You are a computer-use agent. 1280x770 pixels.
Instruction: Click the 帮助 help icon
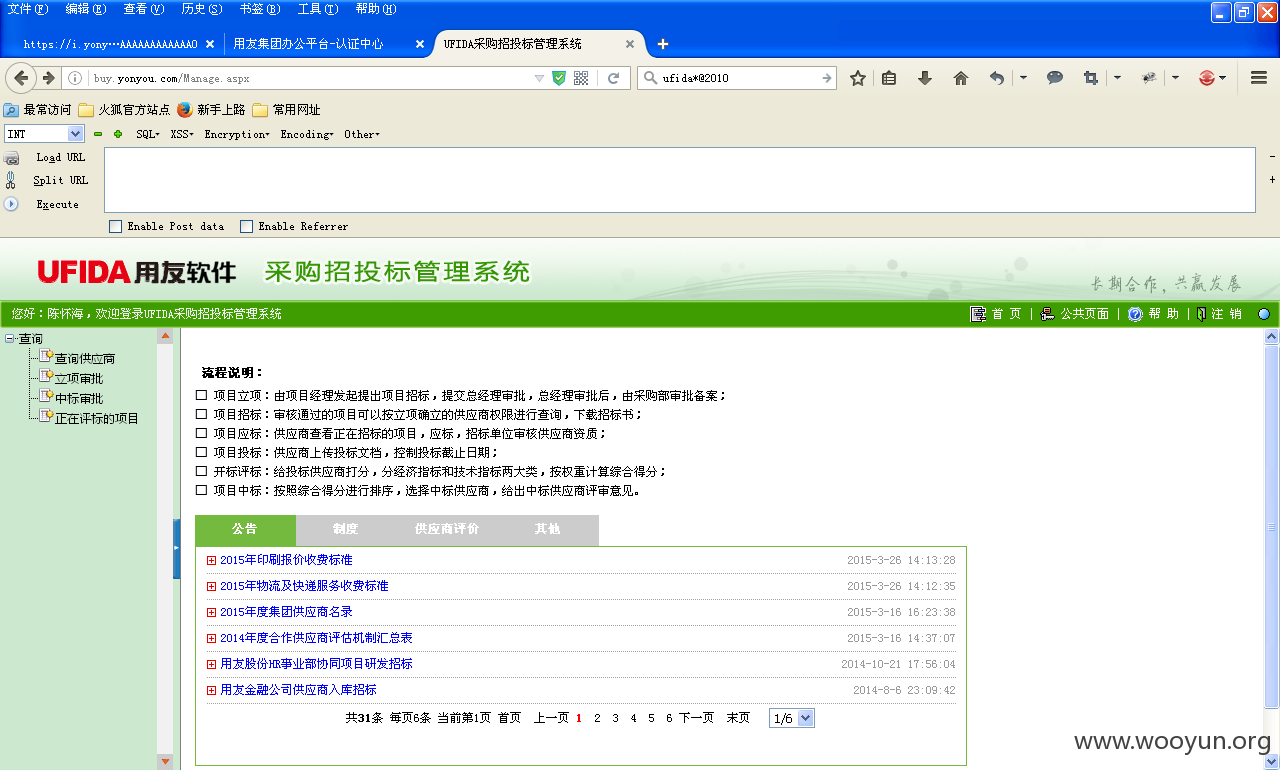coord(1135,314)
